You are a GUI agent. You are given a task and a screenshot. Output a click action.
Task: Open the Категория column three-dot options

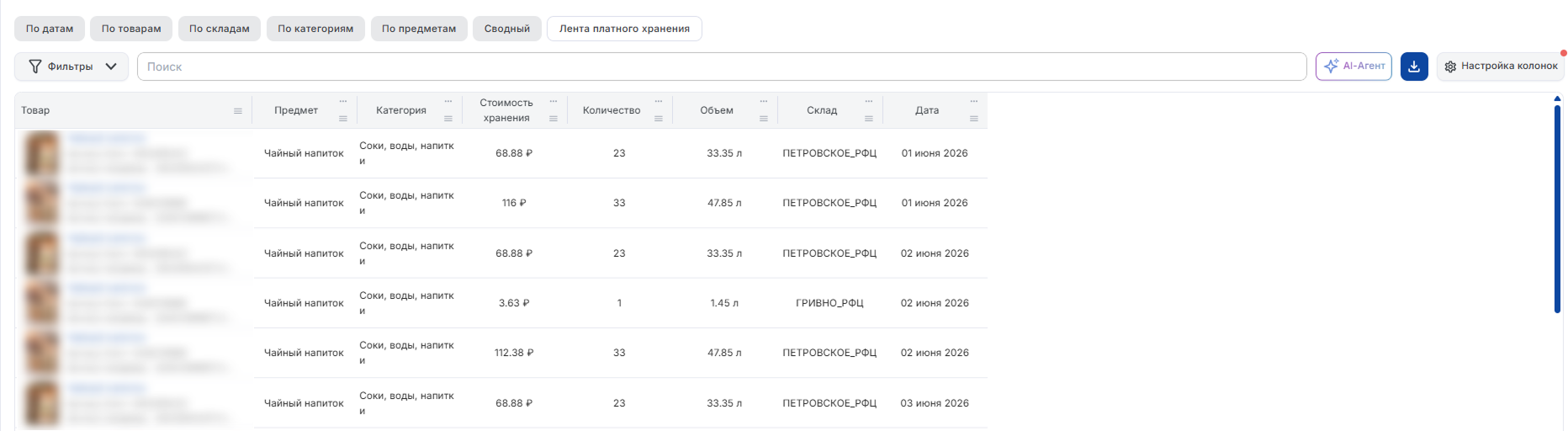[448, 101]
